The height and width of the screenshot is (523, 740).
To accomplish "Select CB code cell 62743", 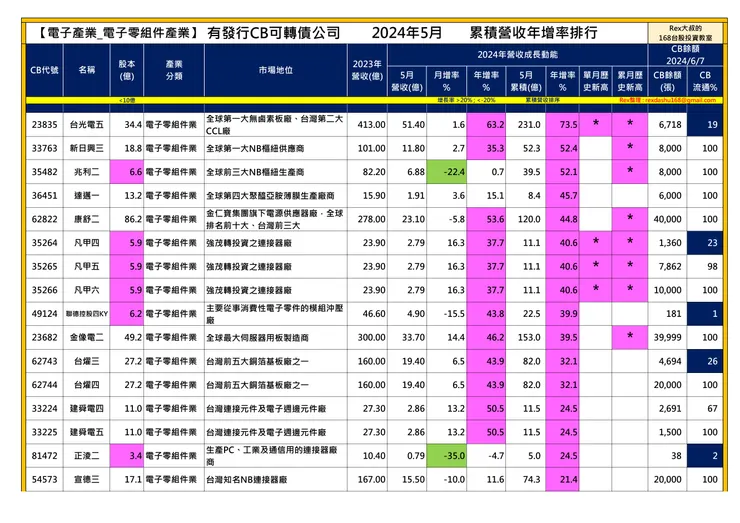I will coord(44,361).
